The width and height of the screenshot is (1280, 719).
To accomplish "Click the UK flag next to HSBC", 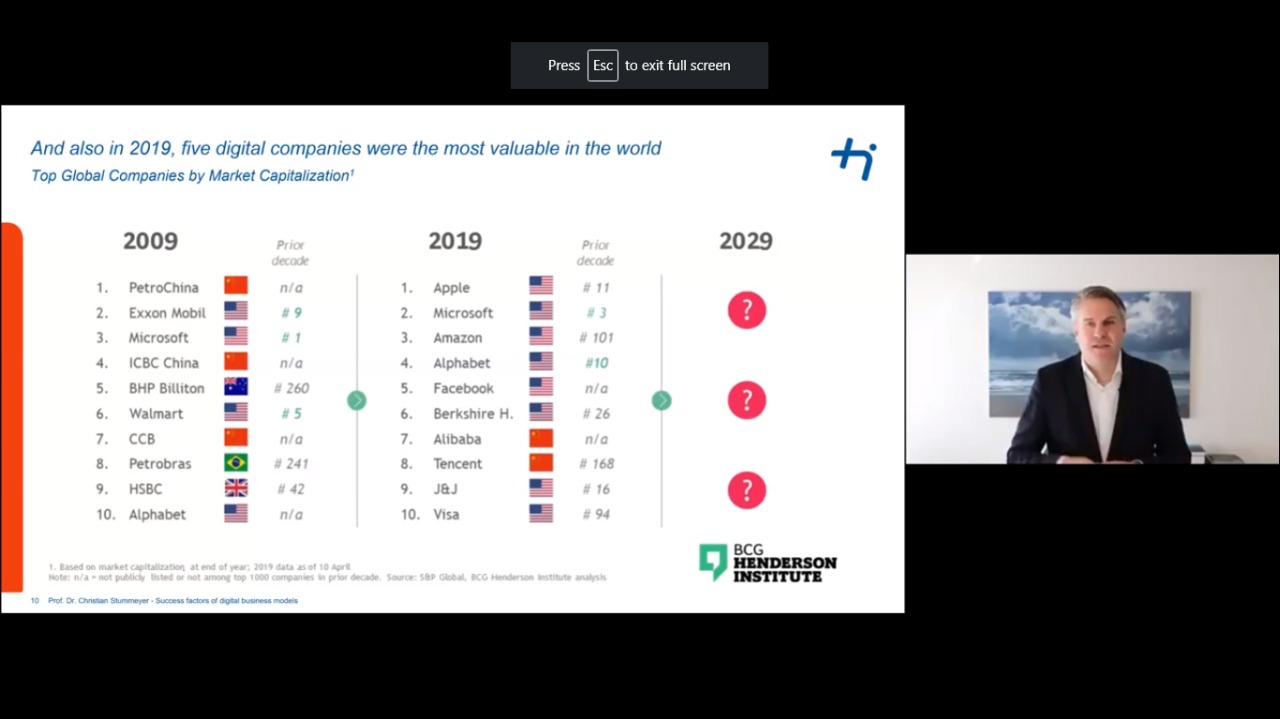I will (x=236, y=489).
